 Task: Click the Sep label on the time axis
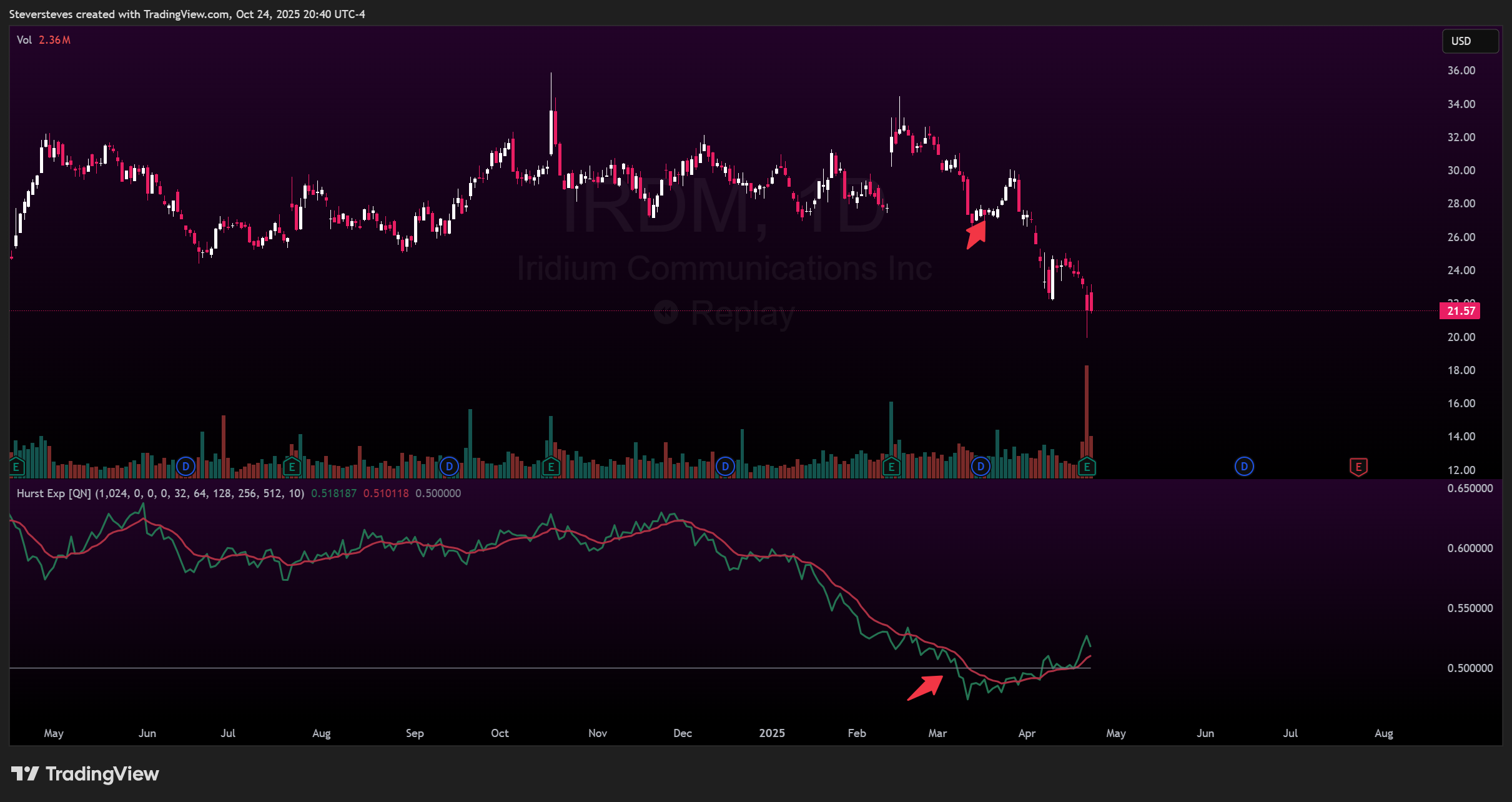click(415, 733)
